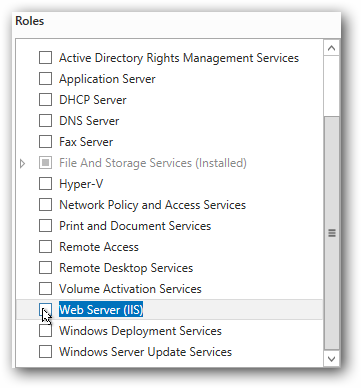Select Network Policy and Access Services label
Screen dimensions: 361x388
(152, 205)
